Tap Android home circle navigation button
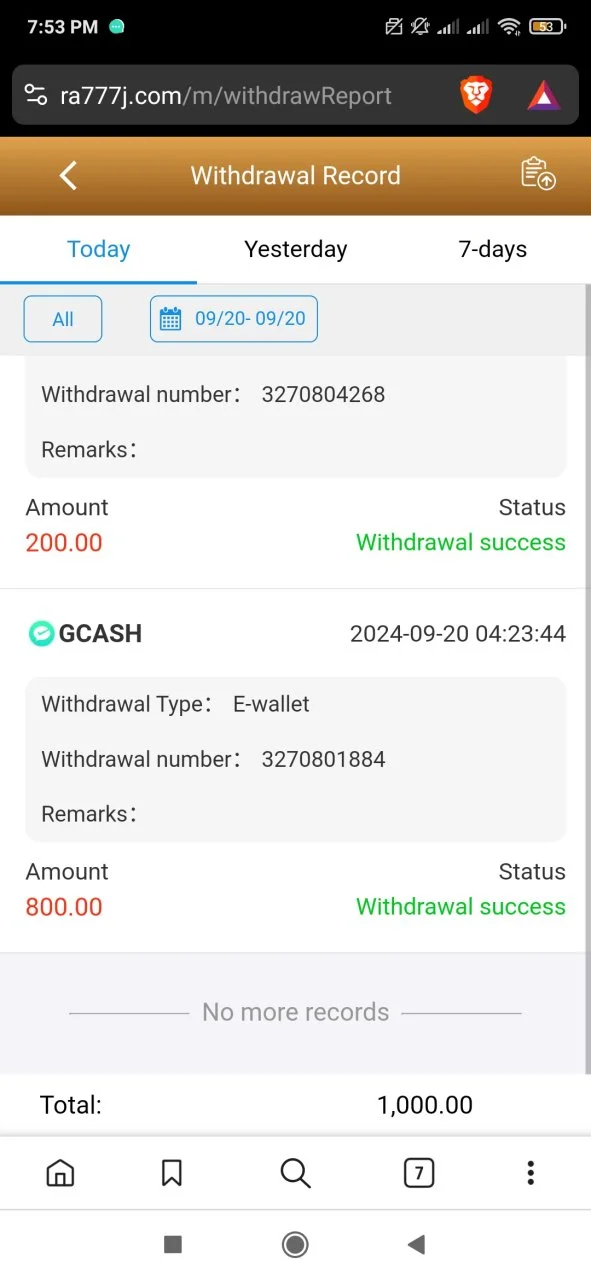This screenshot has height=1280, width=591. pyautogui.click(x=295, y=1244)
